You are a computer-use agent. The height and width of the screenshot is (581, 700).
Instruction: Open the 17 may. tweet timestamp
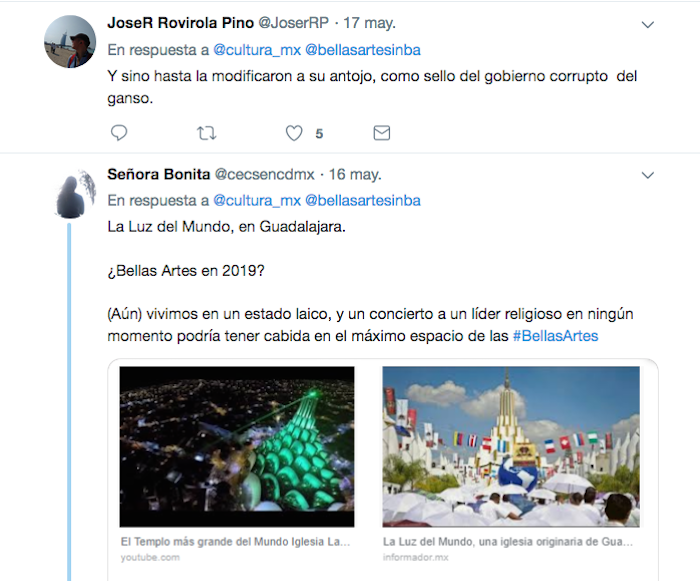[369, 23]
